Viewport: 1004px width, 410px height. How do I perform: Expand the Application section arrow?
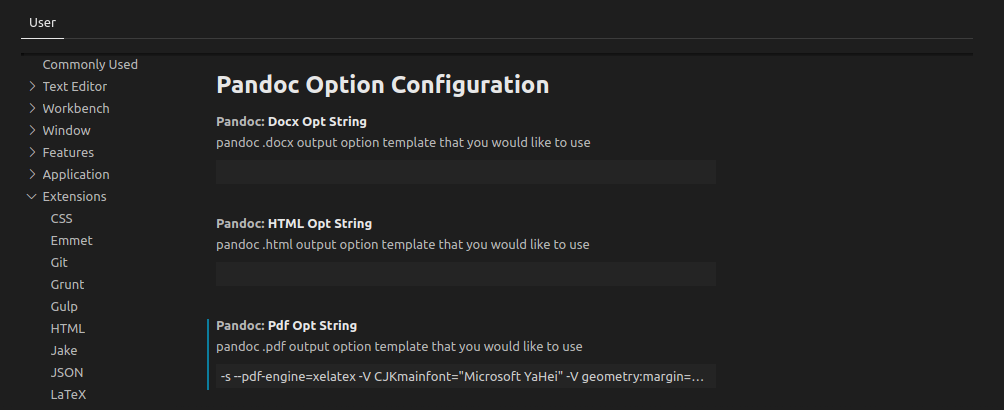click(32, 174)
